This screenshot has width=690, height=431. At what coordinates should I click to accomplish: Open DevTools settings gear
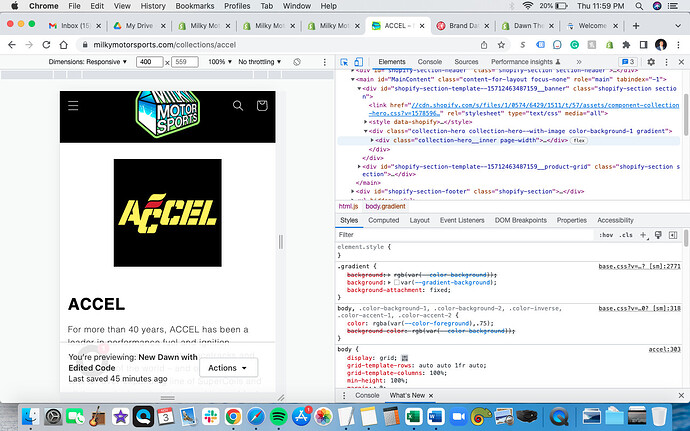click(x=651, y=62)
